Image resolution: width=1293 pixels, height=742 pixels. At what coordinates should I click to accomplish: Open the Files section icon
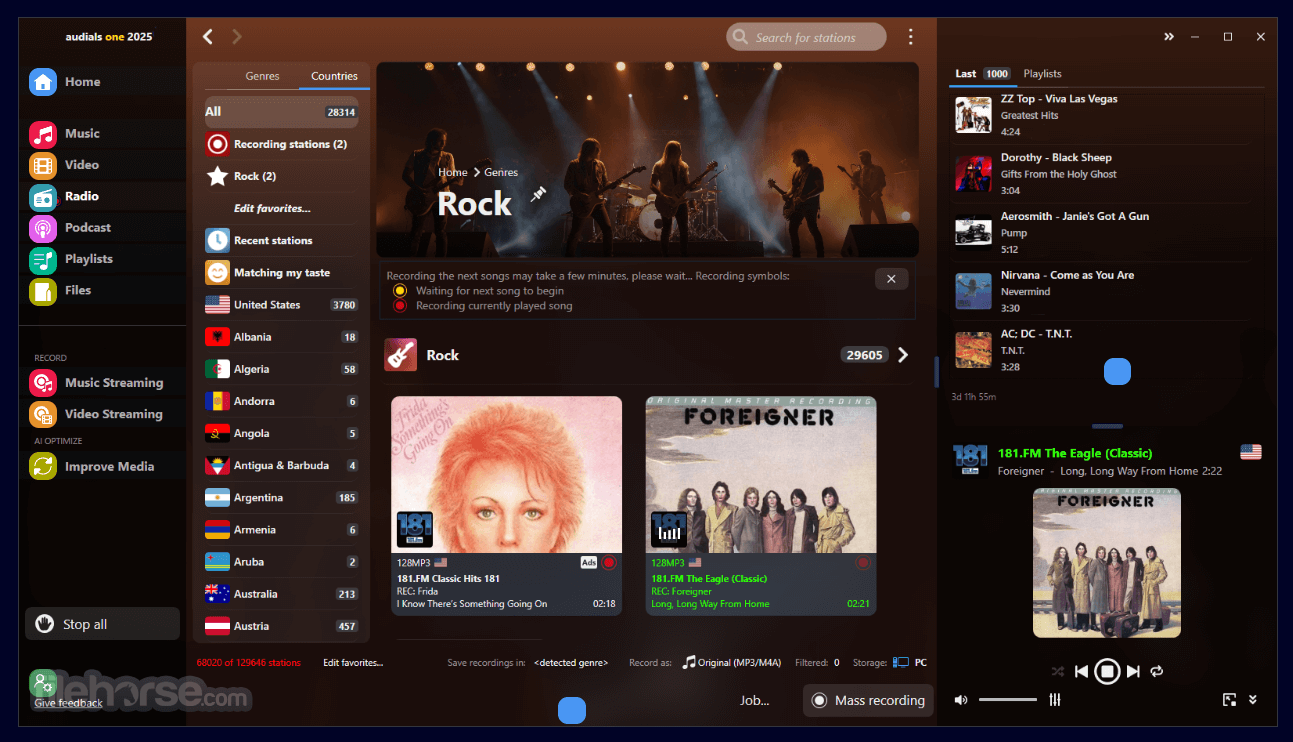pyautogui.click(x=43, y=291)
